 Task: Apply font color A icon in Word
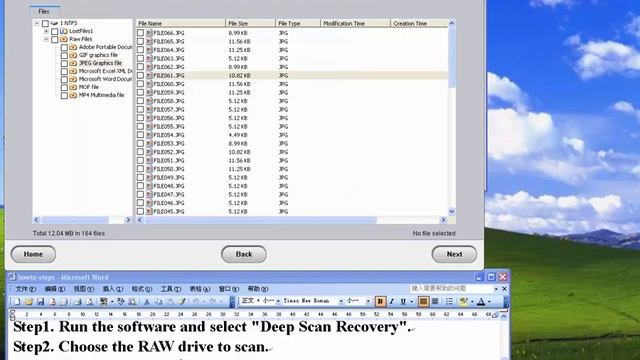coord(481,302)
